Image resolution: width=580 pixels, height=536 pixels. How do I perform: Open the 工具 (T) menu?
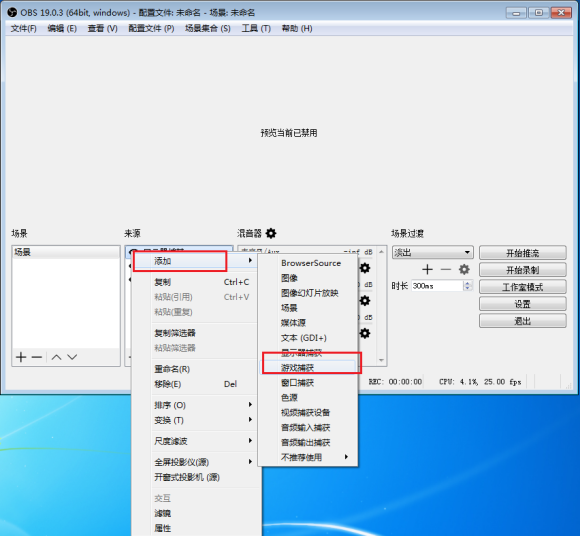point(256,28)
